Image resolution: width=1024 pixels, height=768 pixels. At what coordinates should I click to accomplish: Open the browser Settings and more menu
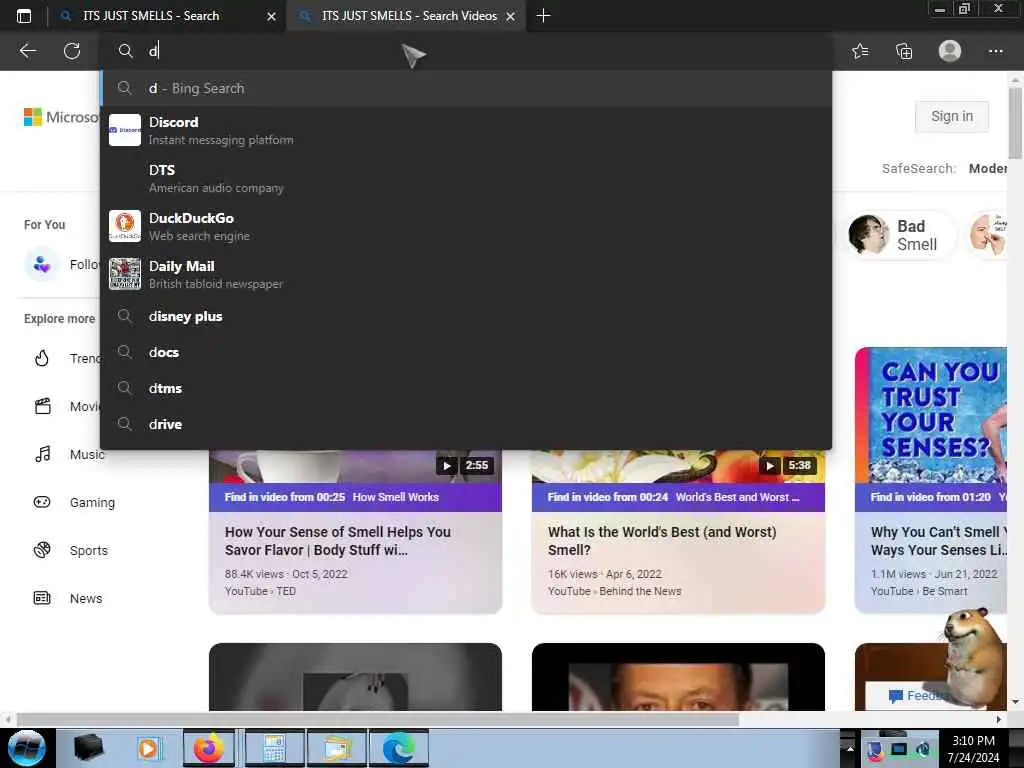click(995, 51)
